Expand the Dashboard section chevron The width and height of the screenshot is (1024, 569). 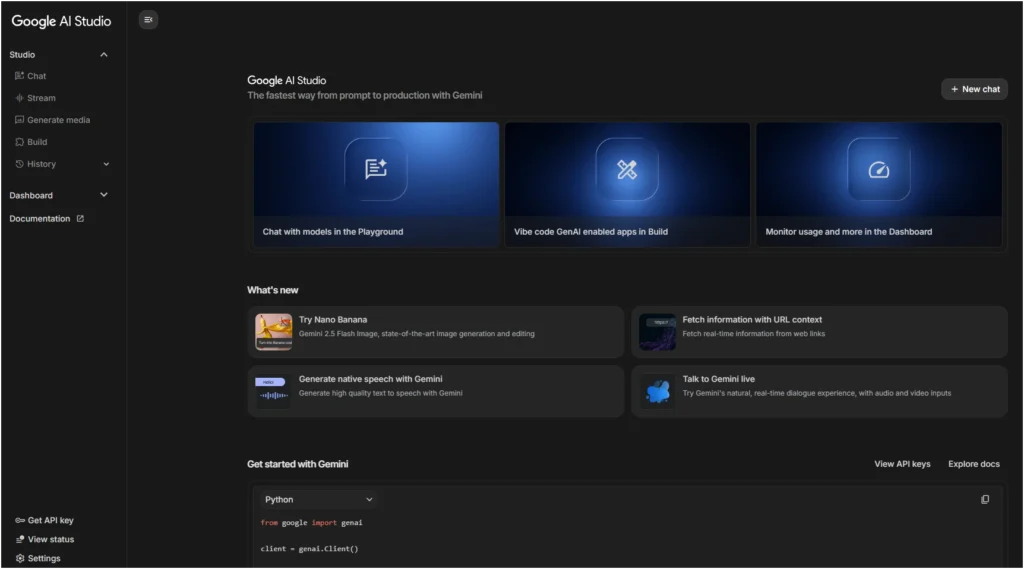coord(104,195)
